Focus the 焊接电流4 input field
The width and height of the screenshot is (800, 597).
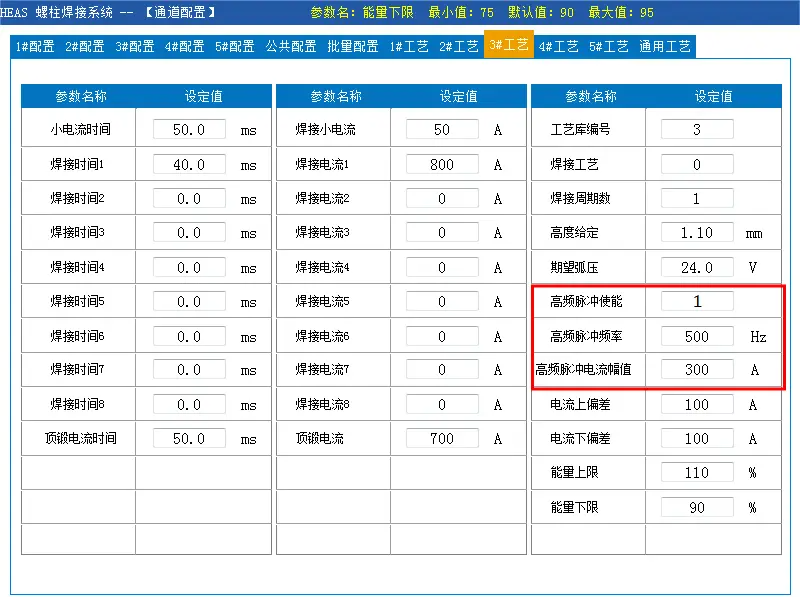[442, 267]
